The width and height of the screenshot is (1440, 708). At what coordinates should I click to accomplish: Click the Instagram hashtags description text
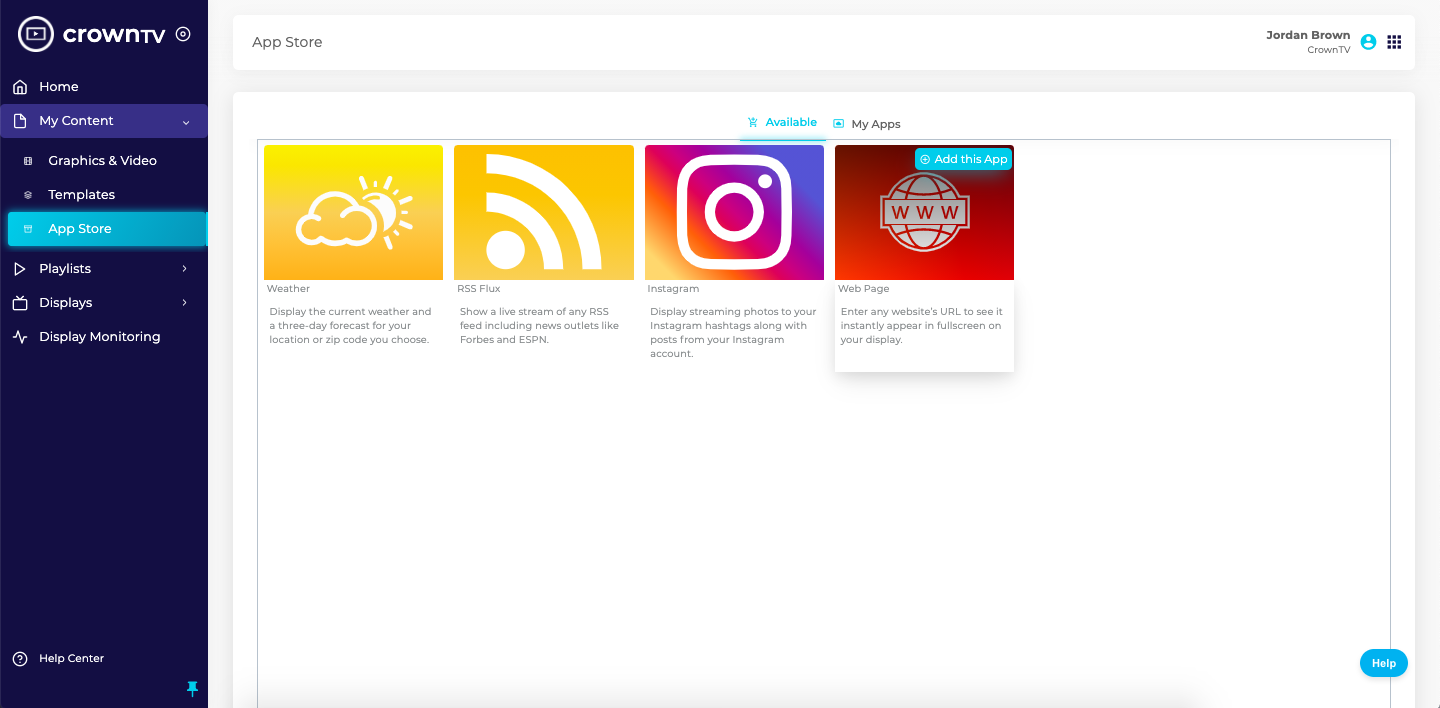[733, 333]
